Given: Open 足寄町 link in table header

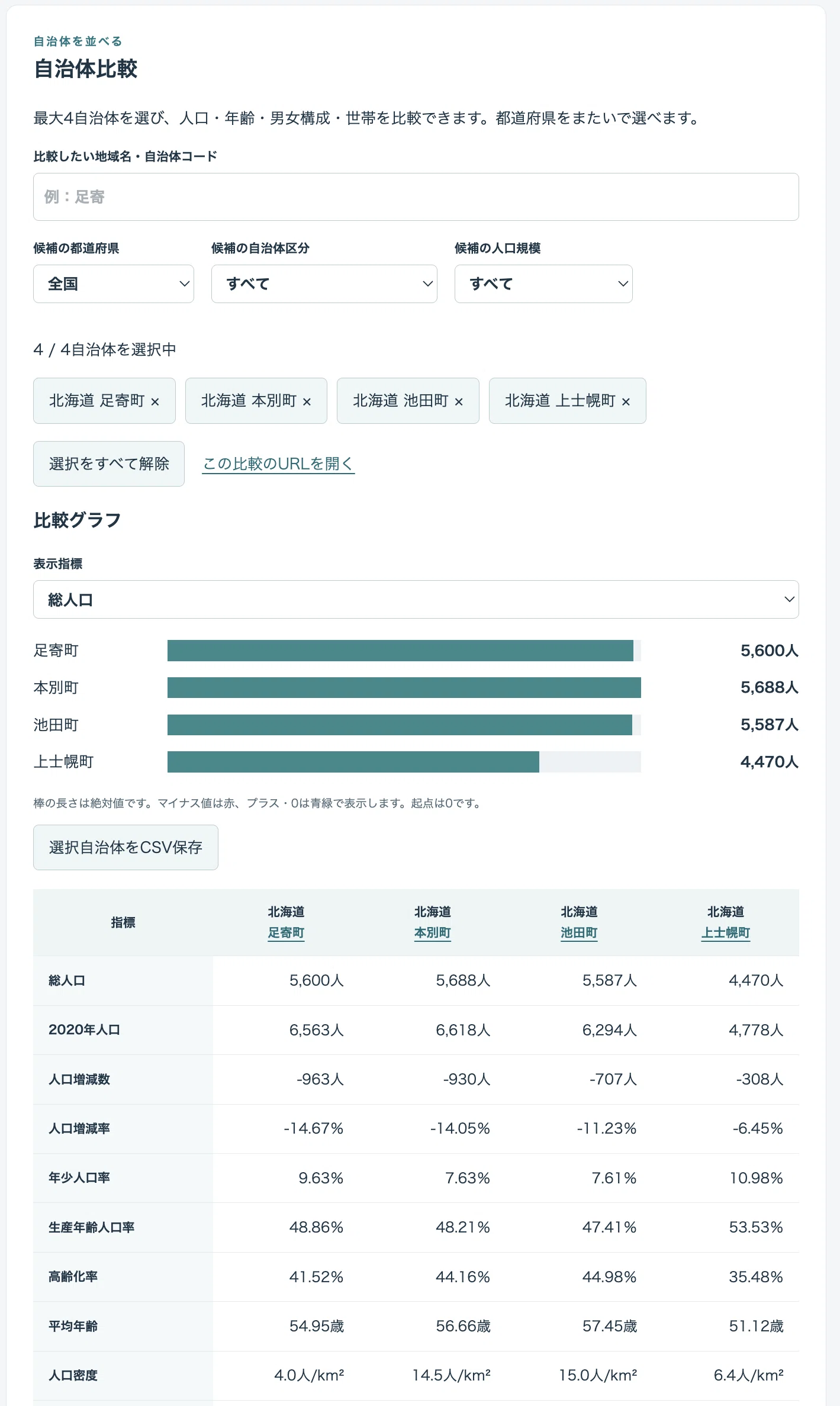Looking at the screenshot, I should [286, 932].
